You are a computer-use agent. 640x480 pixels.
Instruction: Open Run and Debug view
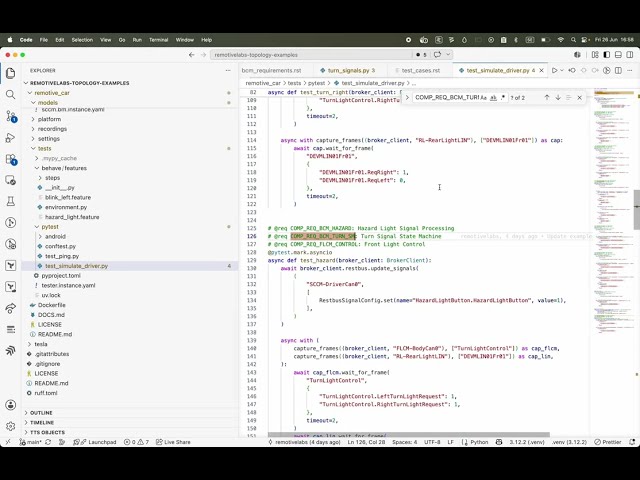pos(11,138)
